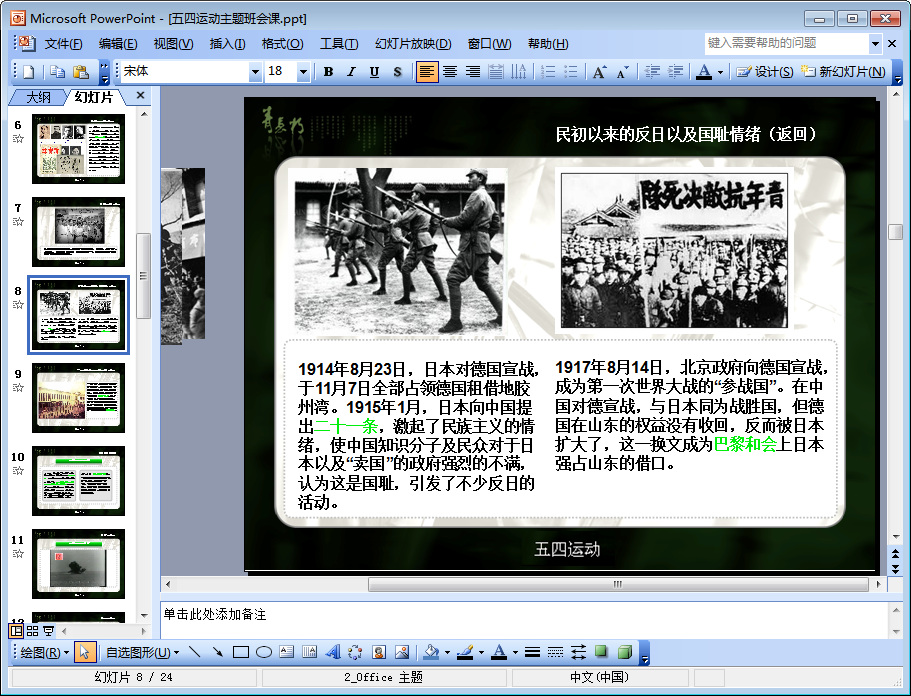Click the 巴黎和会 green hyperlink
This screenshot has width=911, height=696.
click(745, 444)
